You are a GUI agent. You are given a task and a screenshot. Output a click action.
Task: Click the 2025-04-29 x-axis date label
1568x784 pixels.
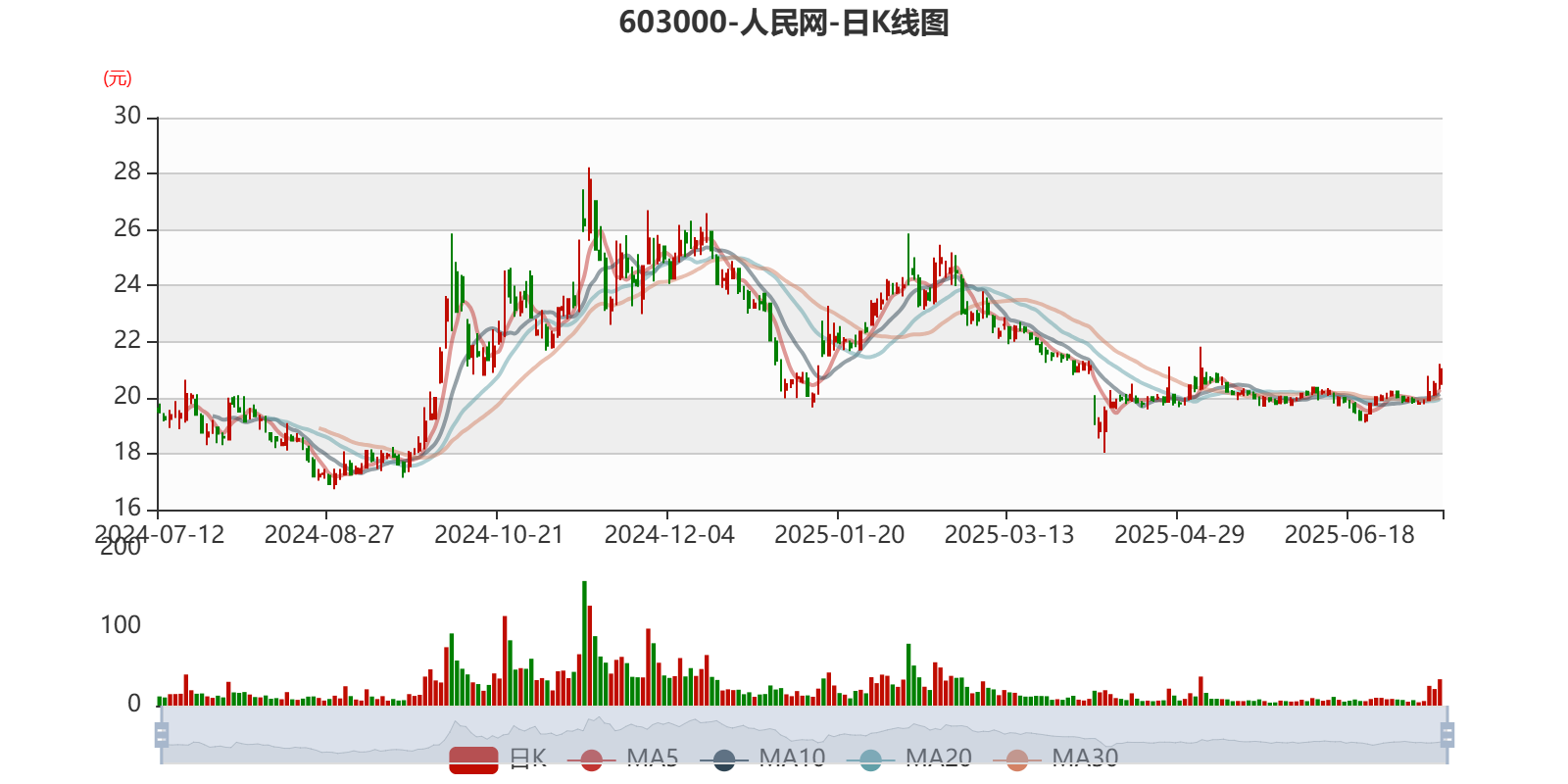(1180, 535)
